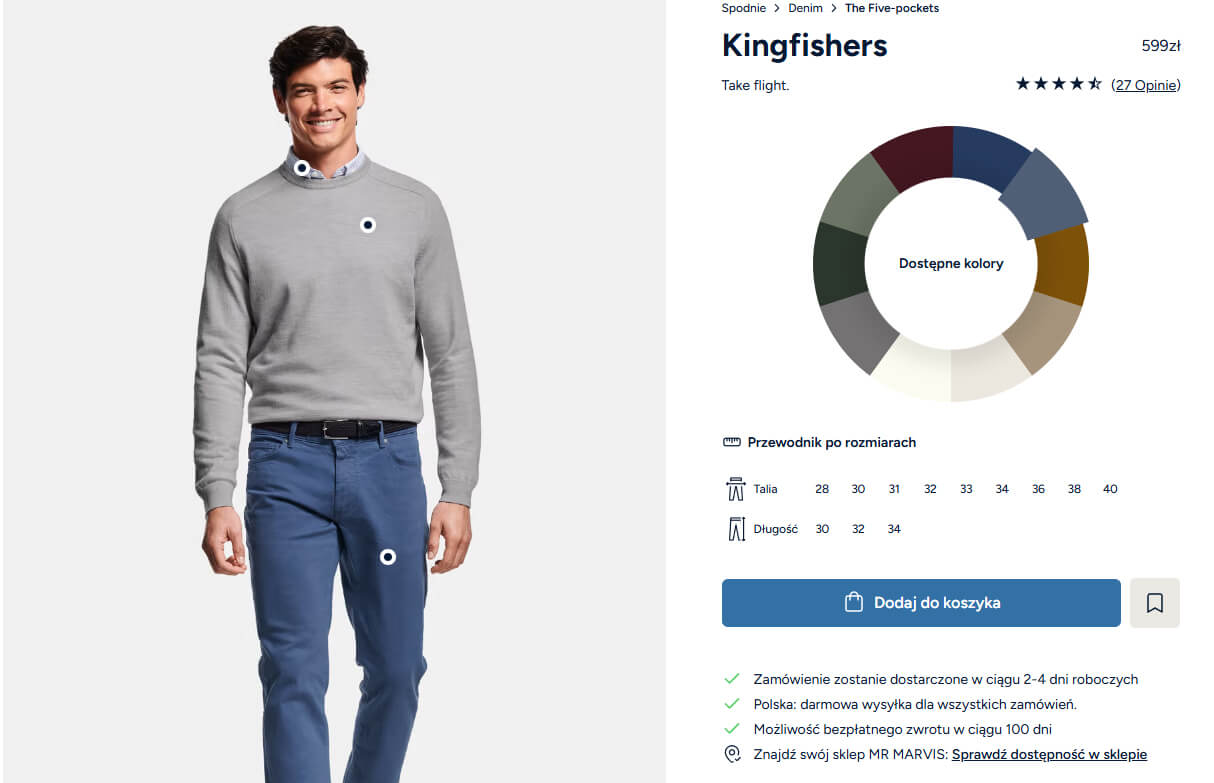Choose the dark green color segment
This screenshot has height=783, width=1214.
click(840, 263)
